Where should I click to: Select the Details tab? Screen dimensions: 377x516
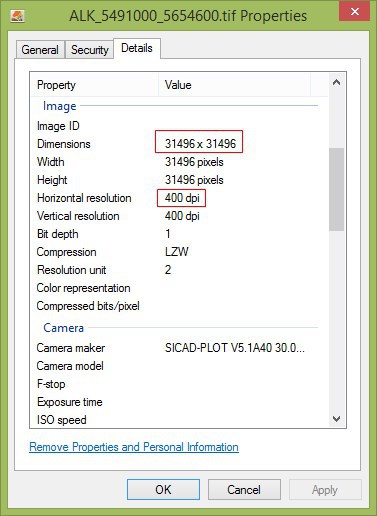pos(137,48)
